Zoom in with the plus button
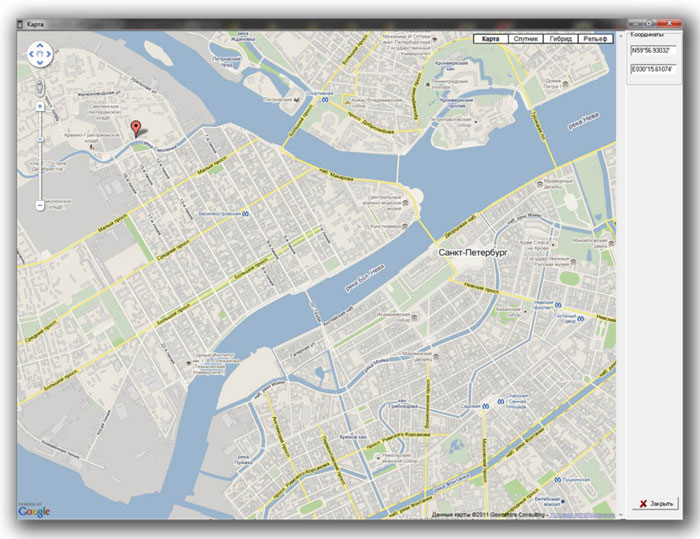 pos(40,106)
